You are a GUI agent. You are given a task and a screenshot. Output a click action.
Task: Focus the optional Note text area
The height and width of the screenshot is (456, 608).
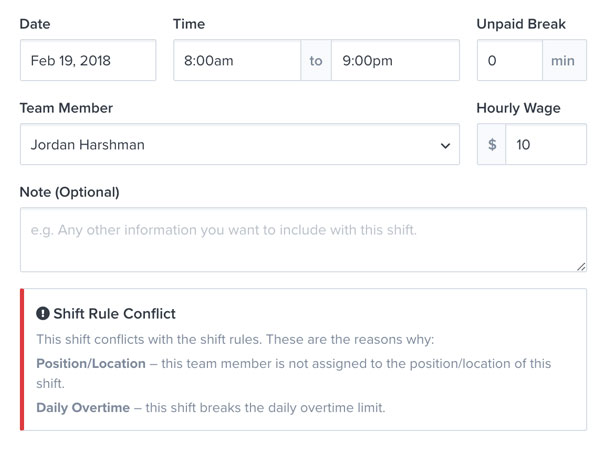[303, 240]
